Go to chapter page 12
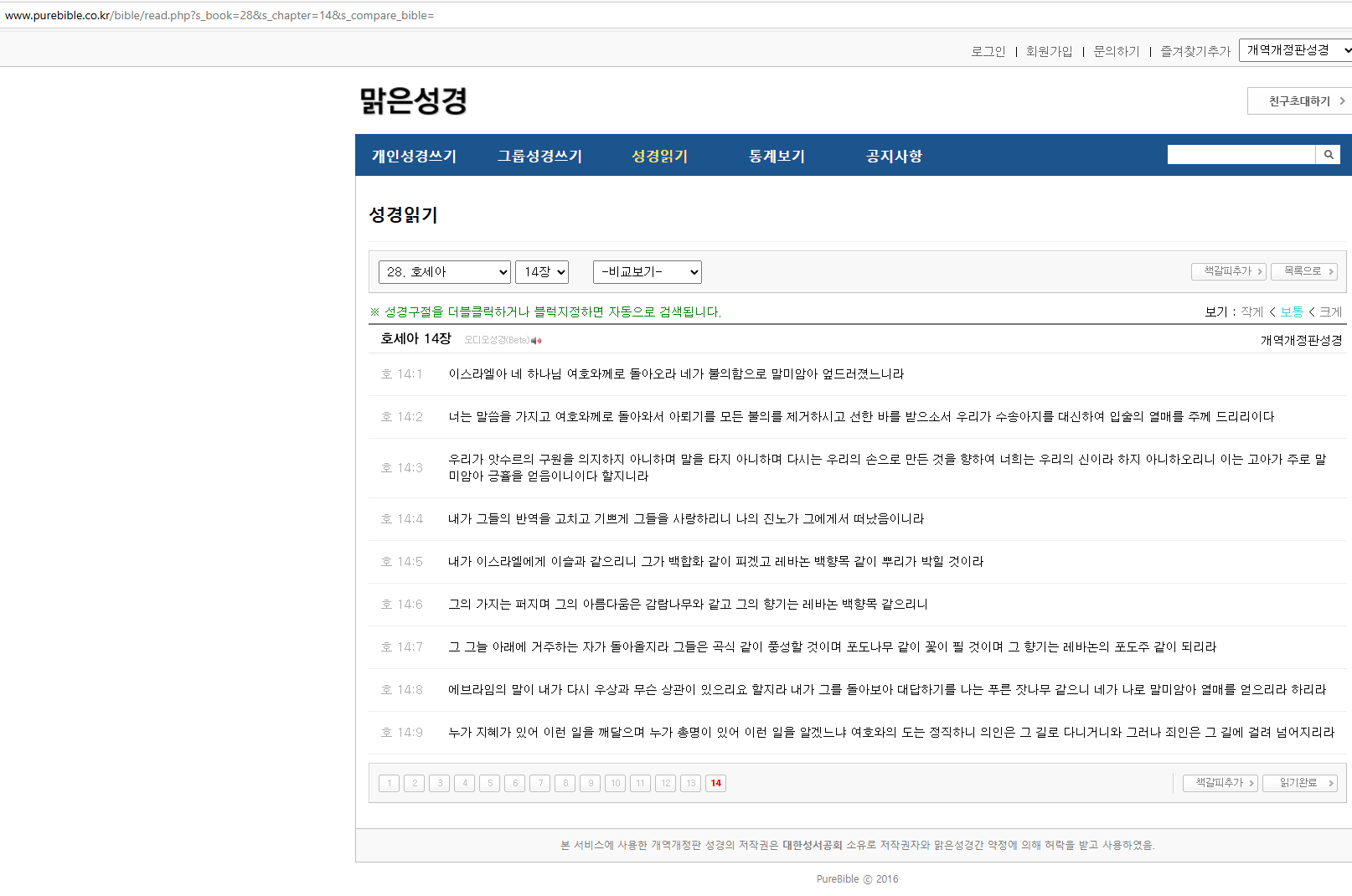Screen dimensions: 1352x896 tap(666, 783)
